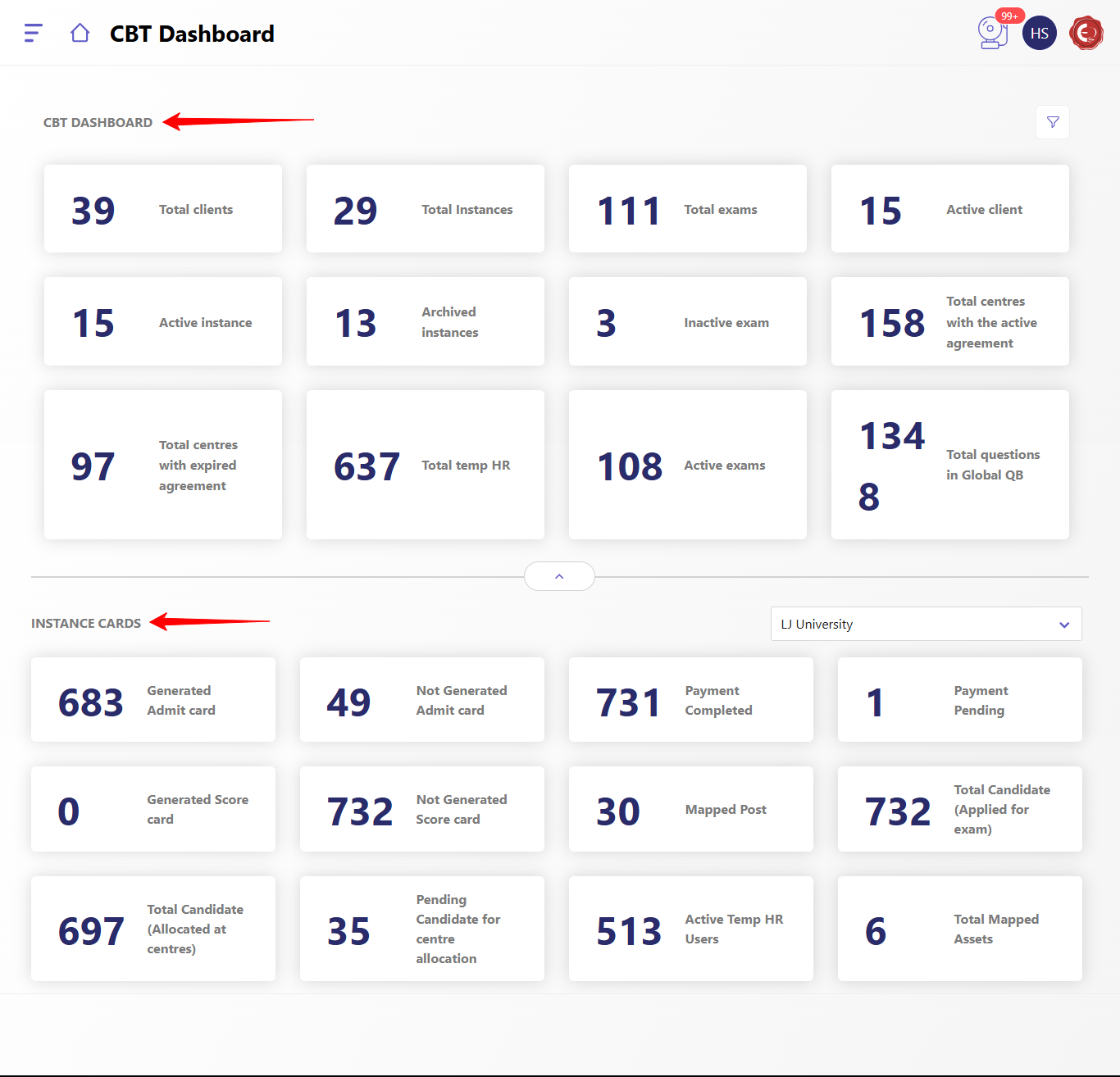Open the hamburger sidebar menu icon

coord(34,33)
